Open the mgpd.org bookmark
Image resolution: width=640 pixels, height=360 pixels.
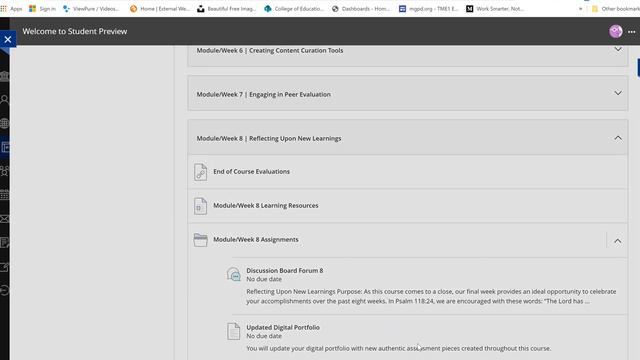429,9
